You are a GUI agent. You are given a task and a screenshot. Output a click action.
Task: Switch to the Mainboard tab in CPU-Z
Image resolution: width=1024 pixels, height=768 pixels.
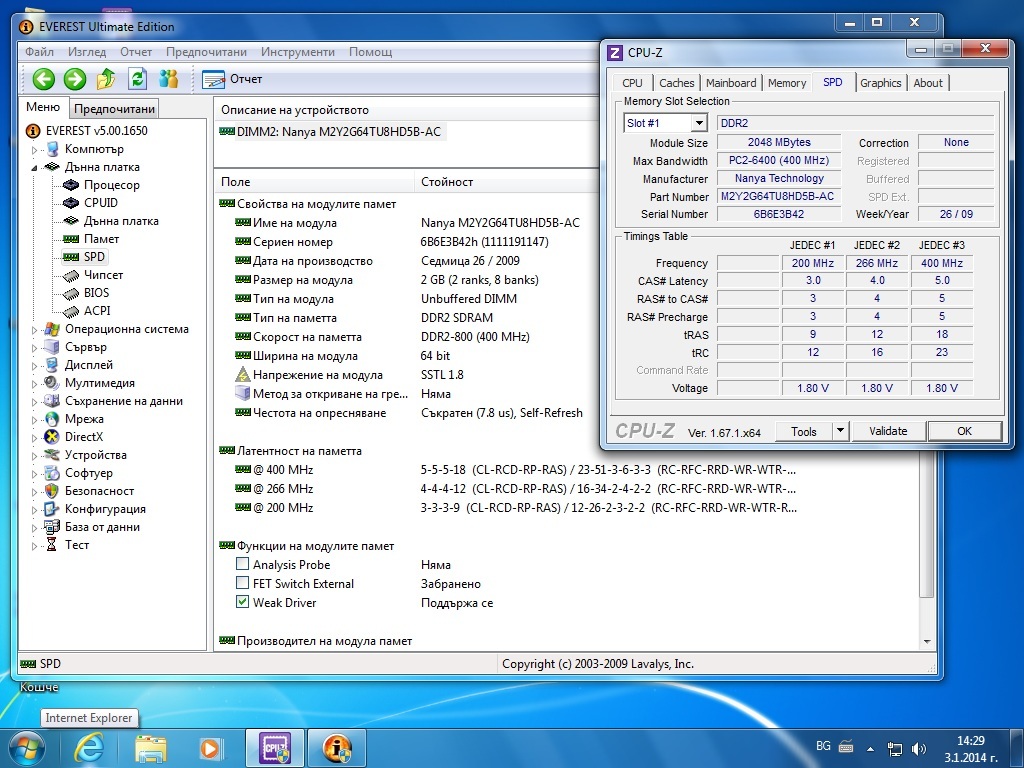coord(731,83)
